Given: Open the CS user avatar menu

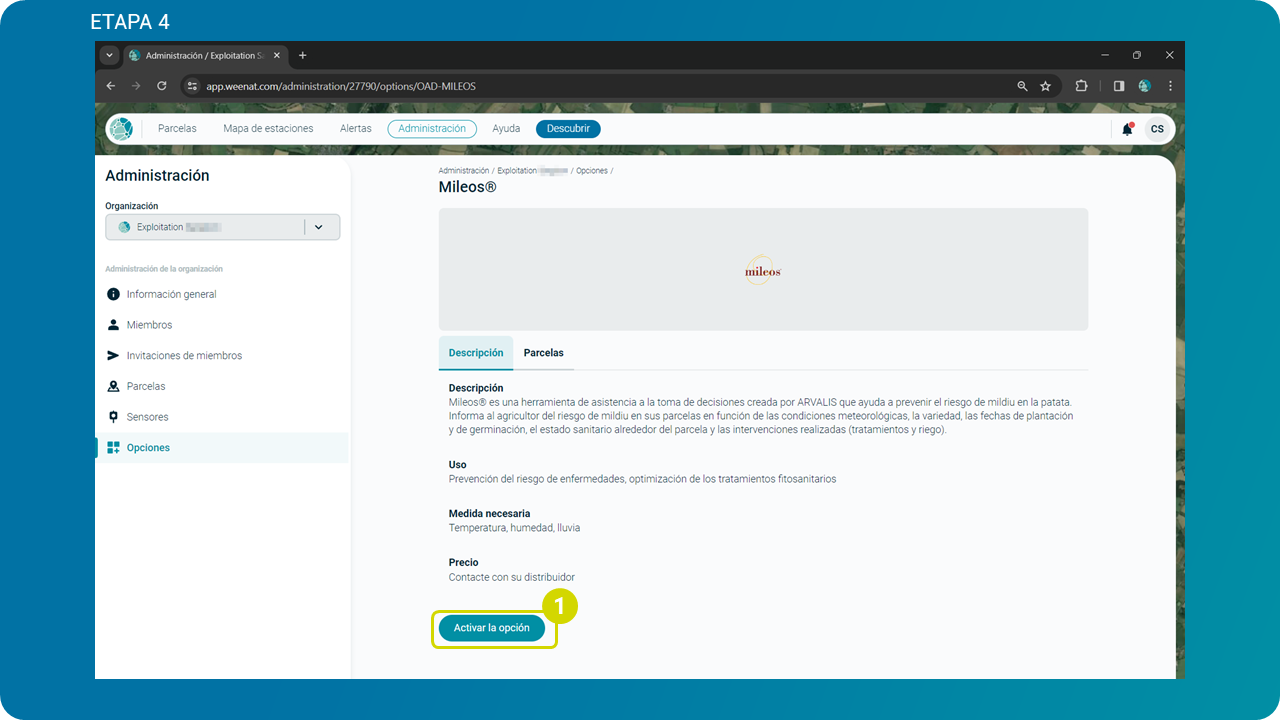Looking at the screenshot, I should (1157, 129).
